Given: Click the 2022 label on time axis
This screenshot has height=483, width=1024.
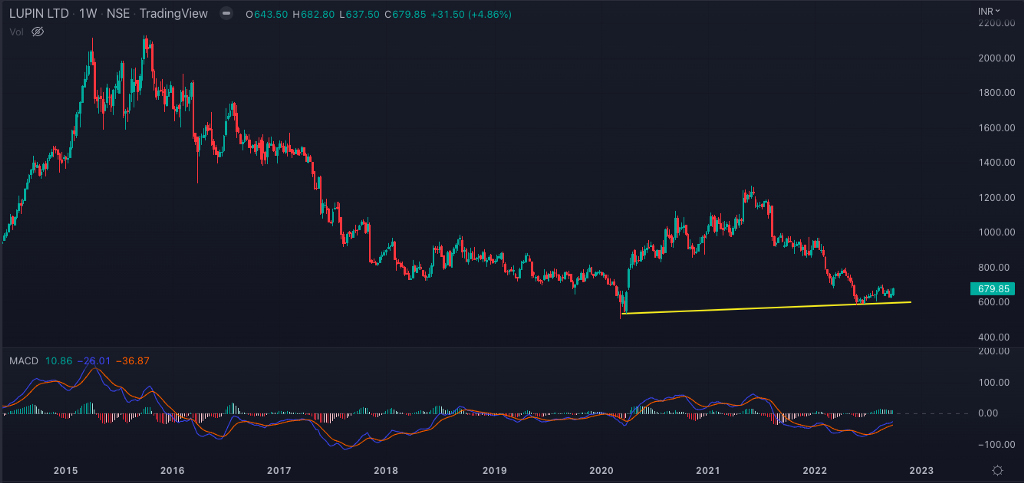Looking at the screenshot, I should click(x=816, y=471).
